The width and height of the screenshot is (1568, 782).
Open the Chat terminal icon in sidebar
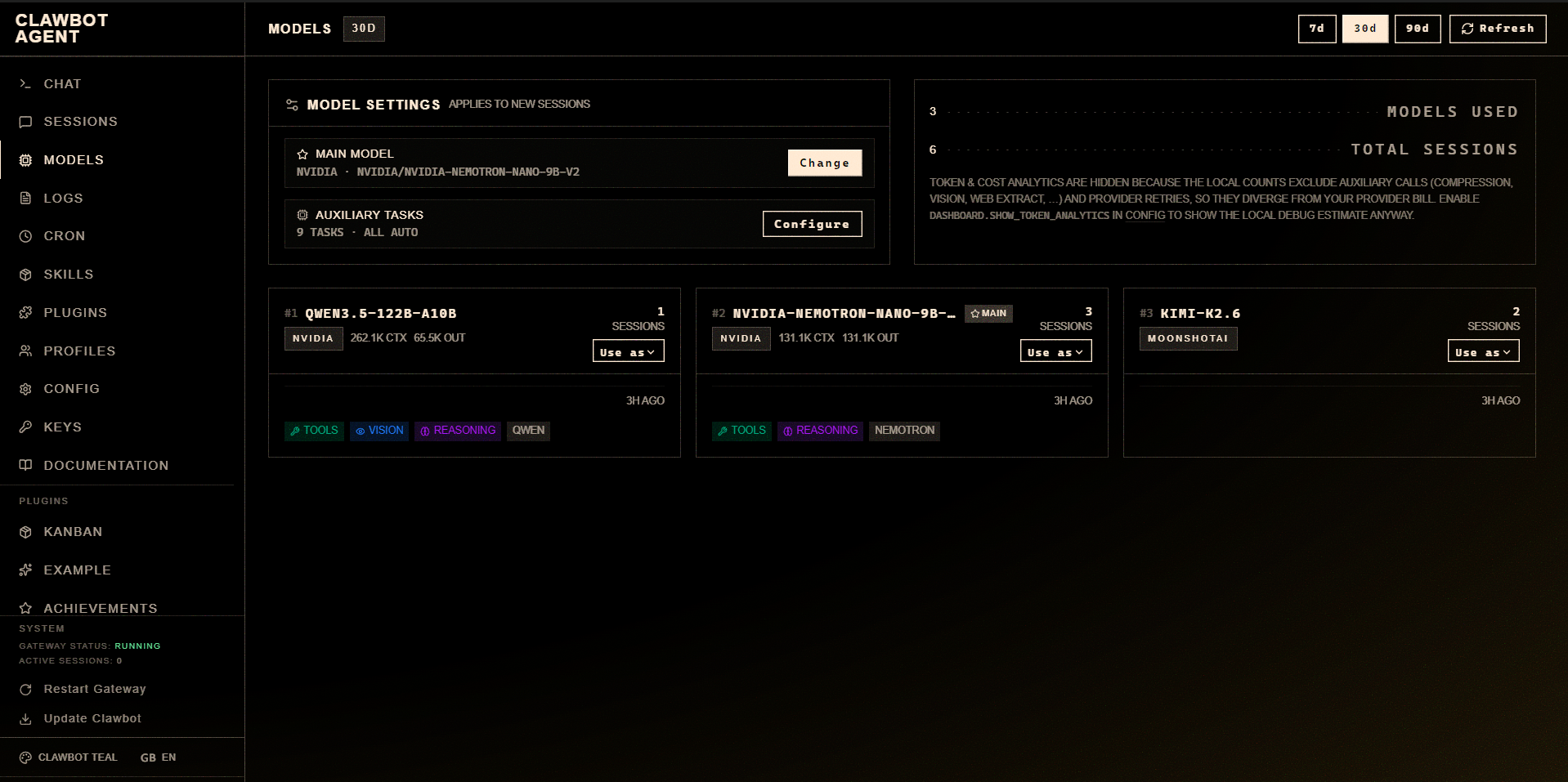pos(25,83)
